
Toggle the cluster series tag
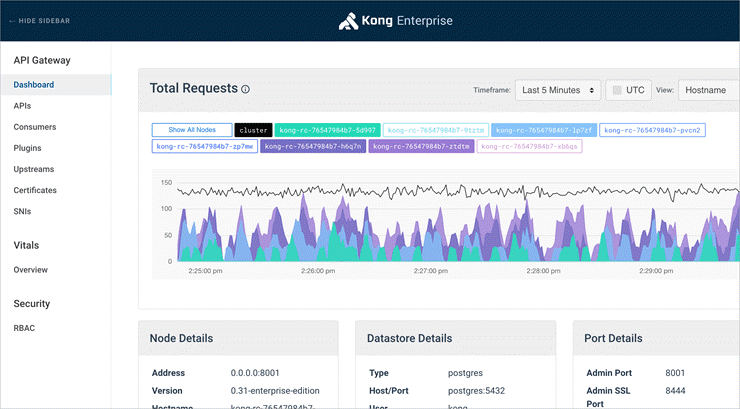(x=253, y=130)
